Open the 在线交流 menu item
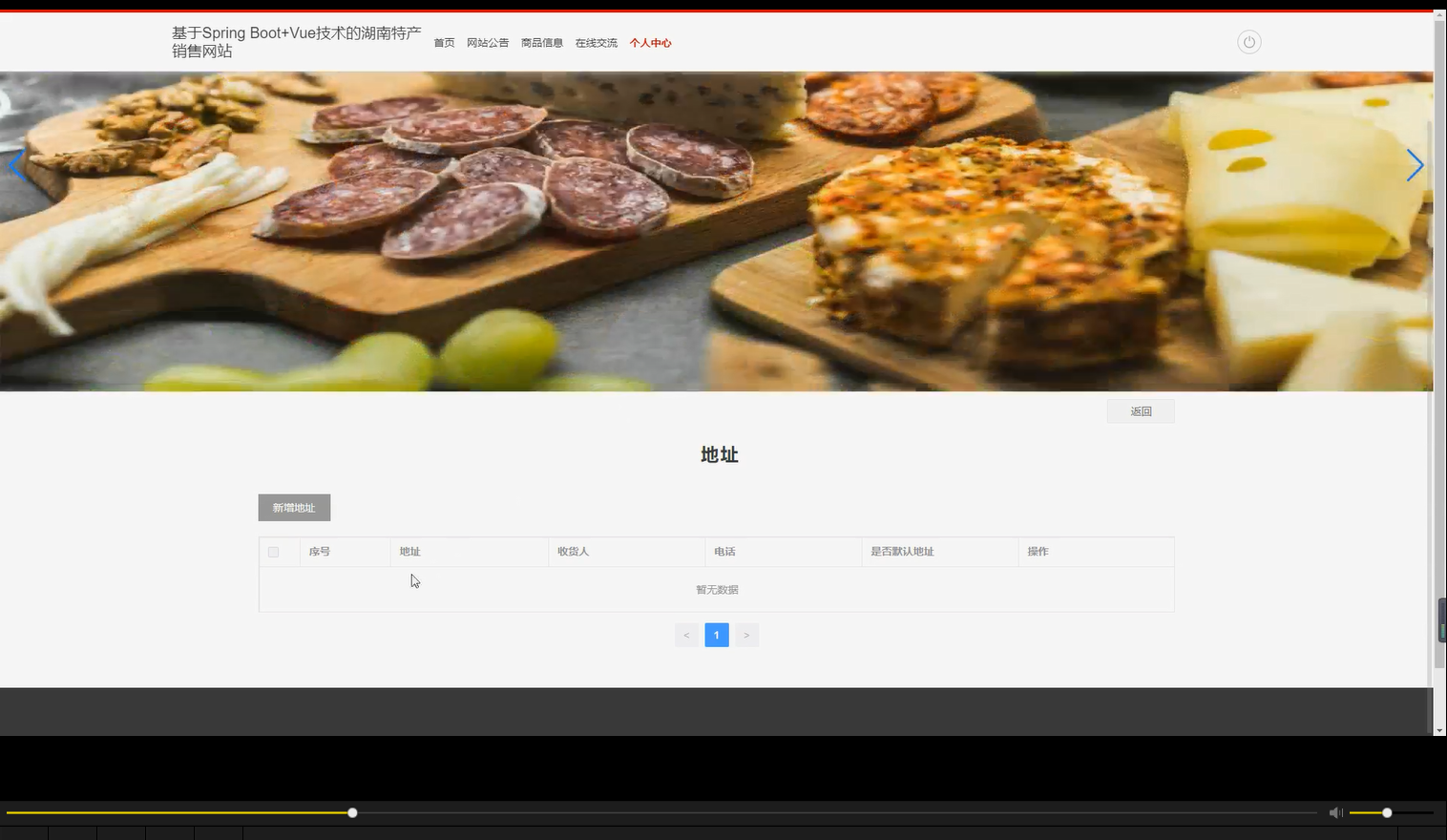 click(x=597, y=43)
